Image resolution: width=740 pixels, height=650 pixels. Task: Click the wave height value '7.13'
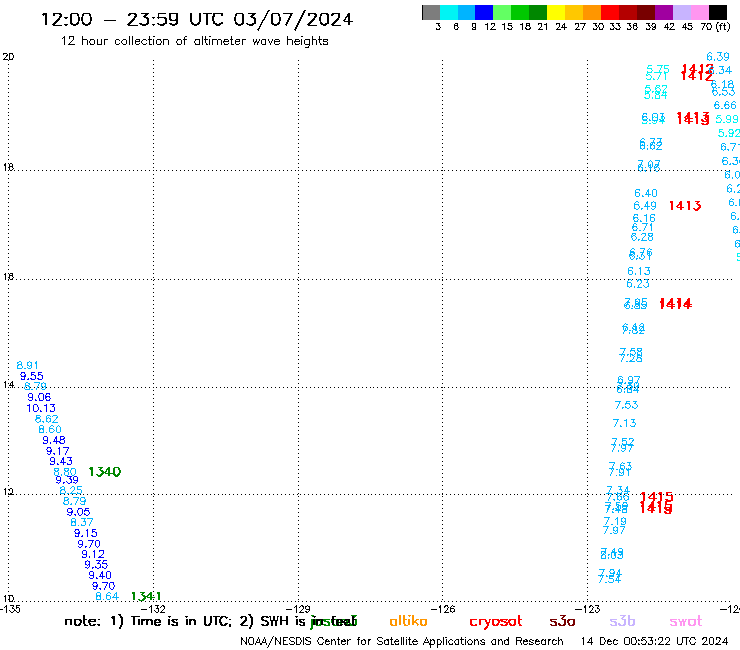point(624,423)
